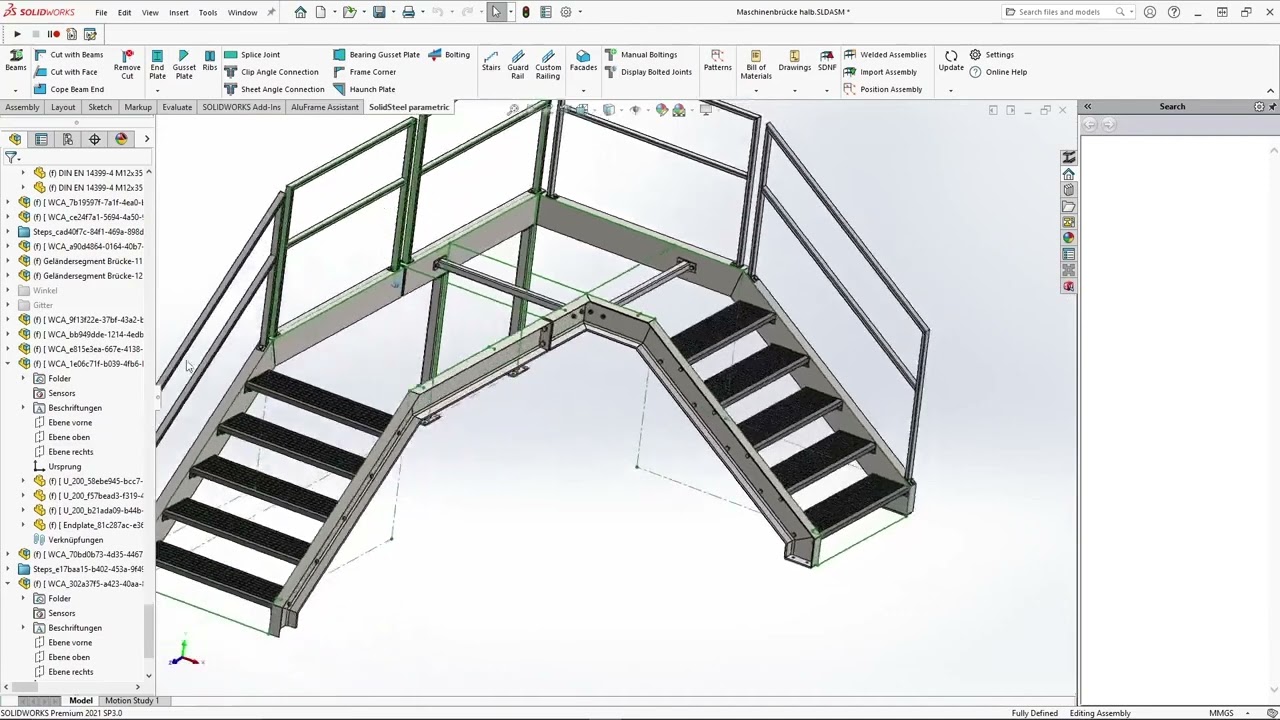Open the SolidSteel Settings
The width and height of the screenshot is (1280, 720).
pos(991,55)
